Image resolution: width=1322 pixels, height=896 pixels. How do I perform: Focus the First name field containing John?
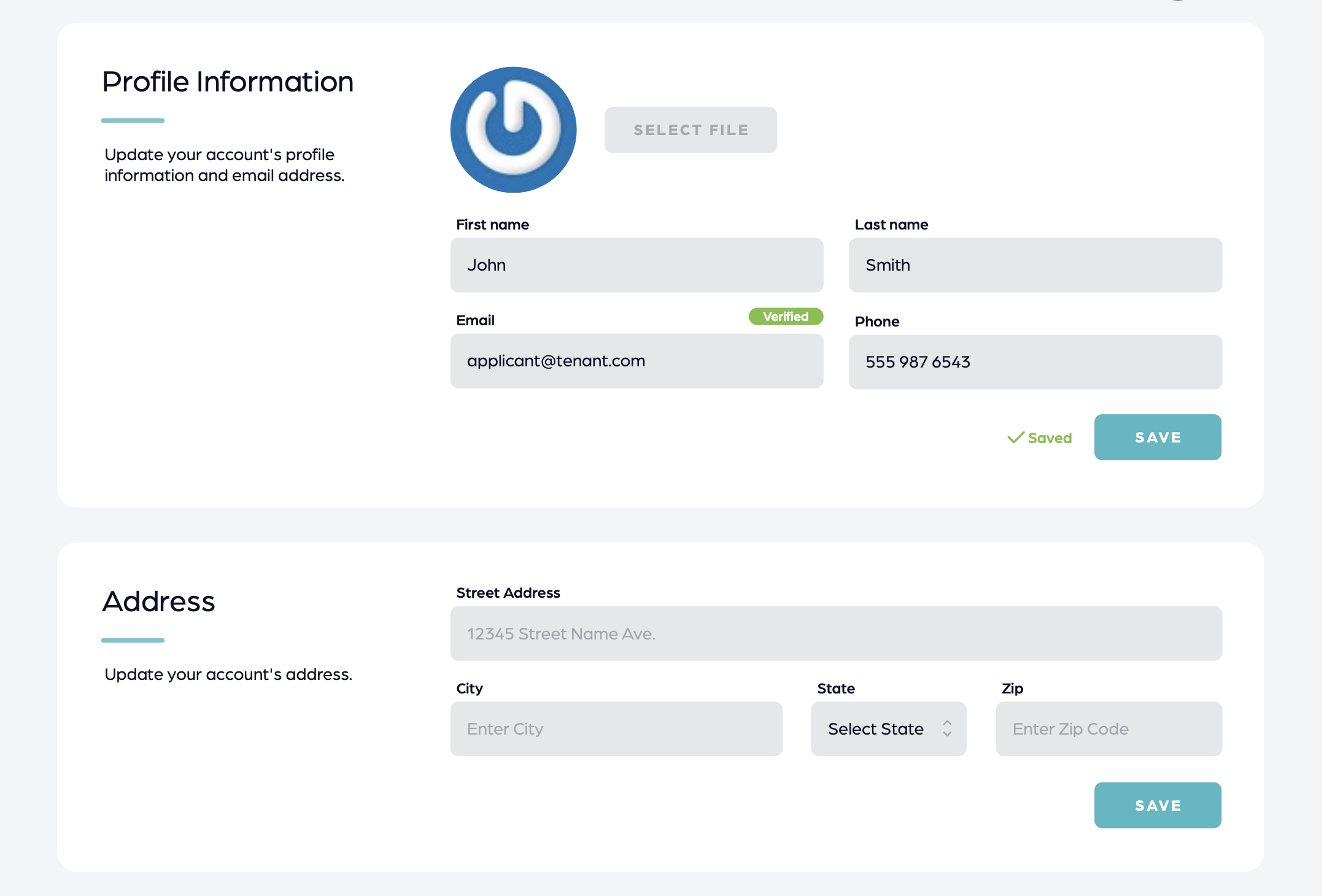tap(636, 265)
